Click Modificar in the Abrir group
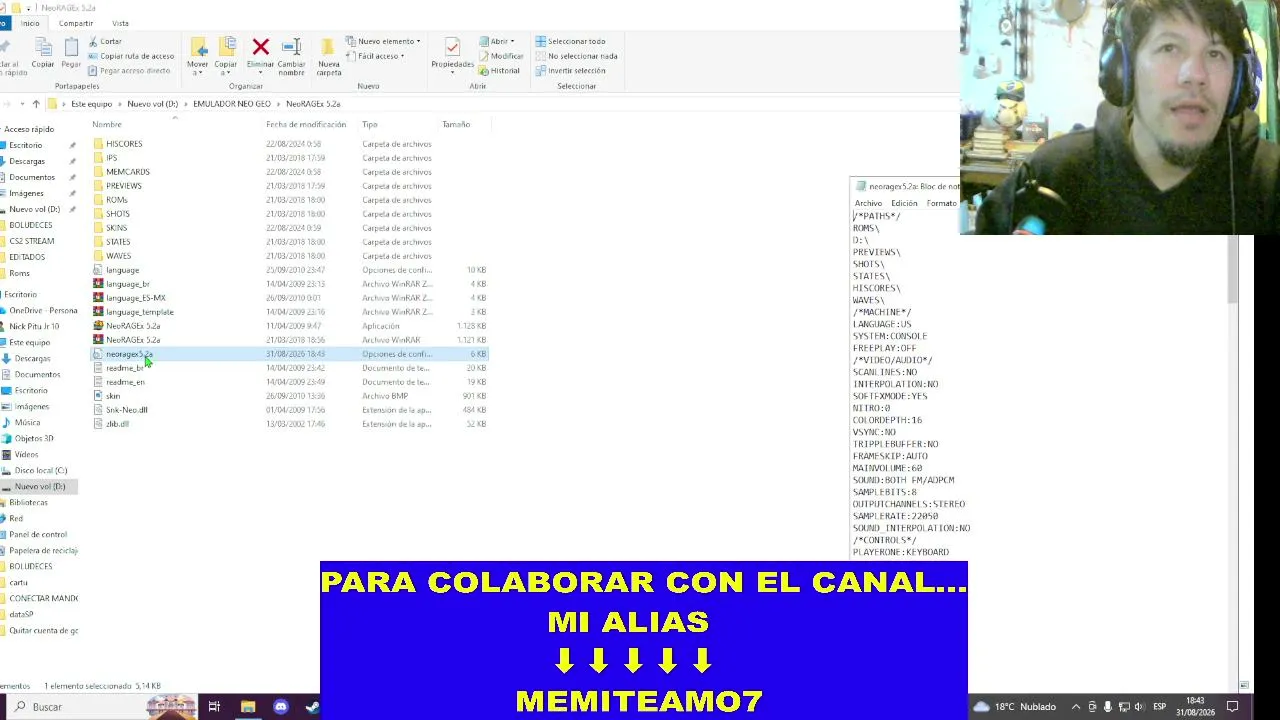The image size is (1280, 720). pos(501,56)
